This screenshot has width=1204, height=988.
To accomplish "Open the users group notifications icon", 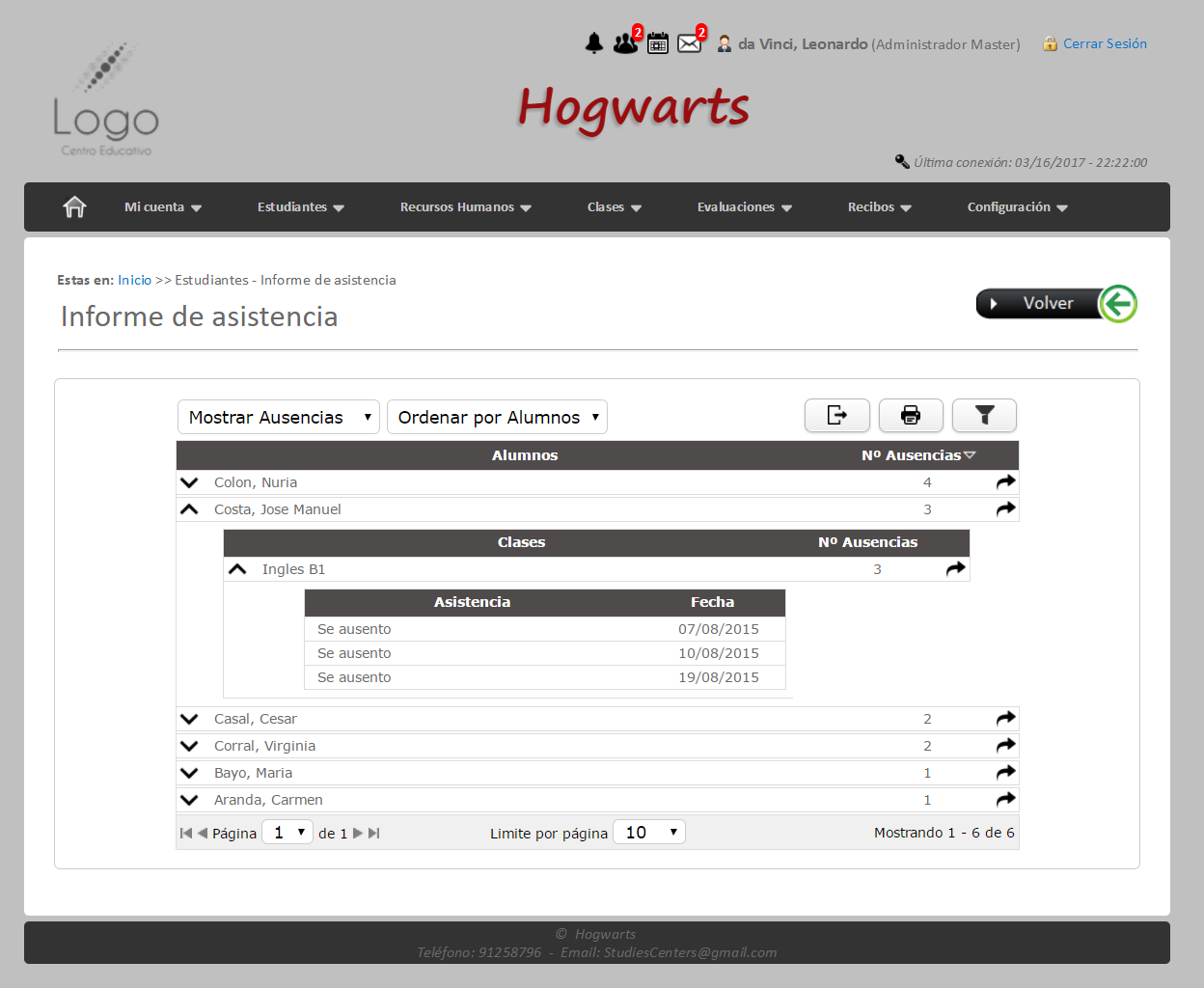I will pos(625,43).
